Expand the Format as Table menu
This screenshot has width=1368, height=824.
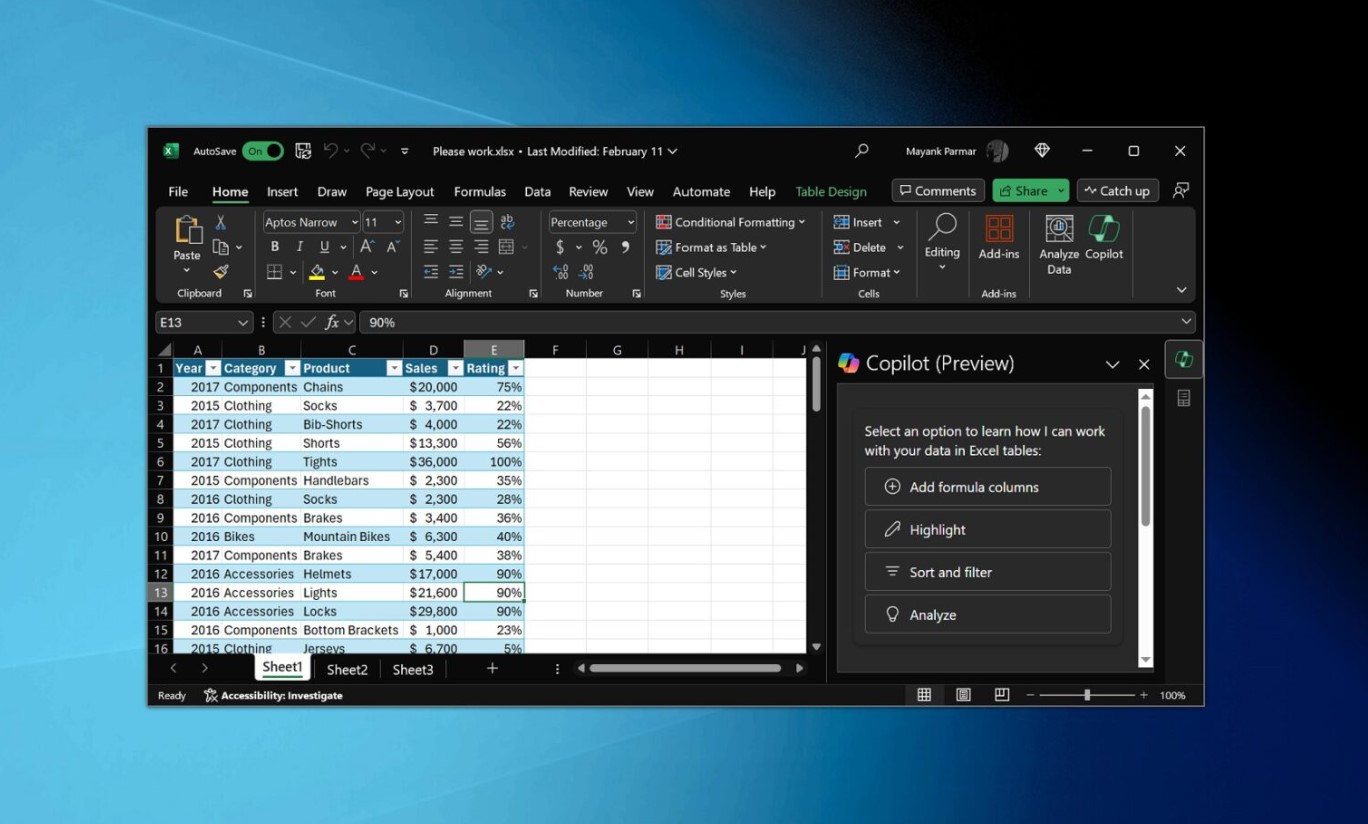(711, 247)
